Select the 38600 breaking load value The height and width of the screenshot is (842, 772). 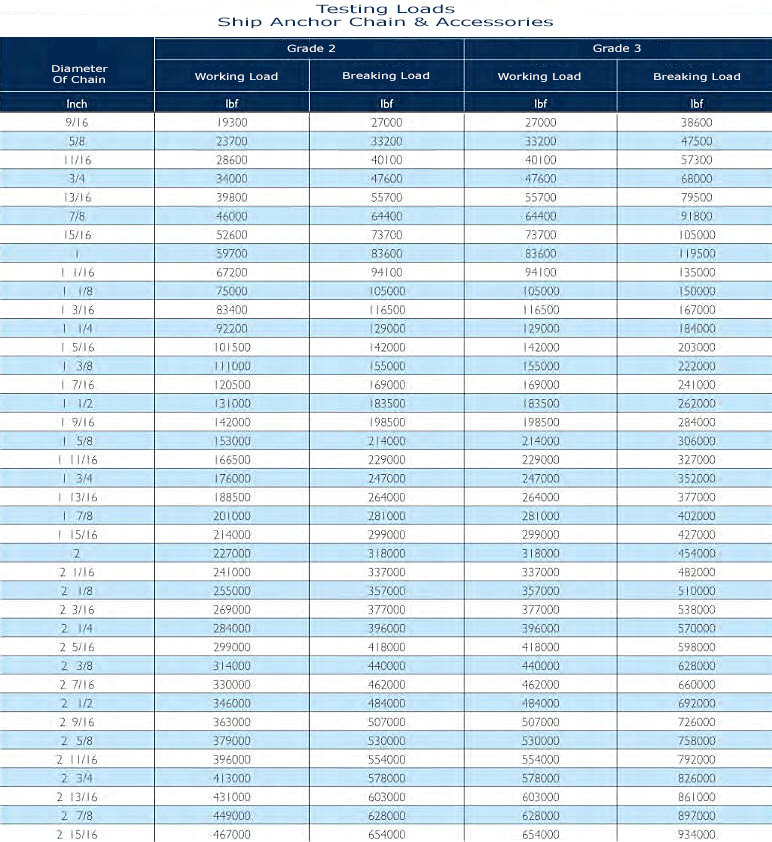(696, 122)
